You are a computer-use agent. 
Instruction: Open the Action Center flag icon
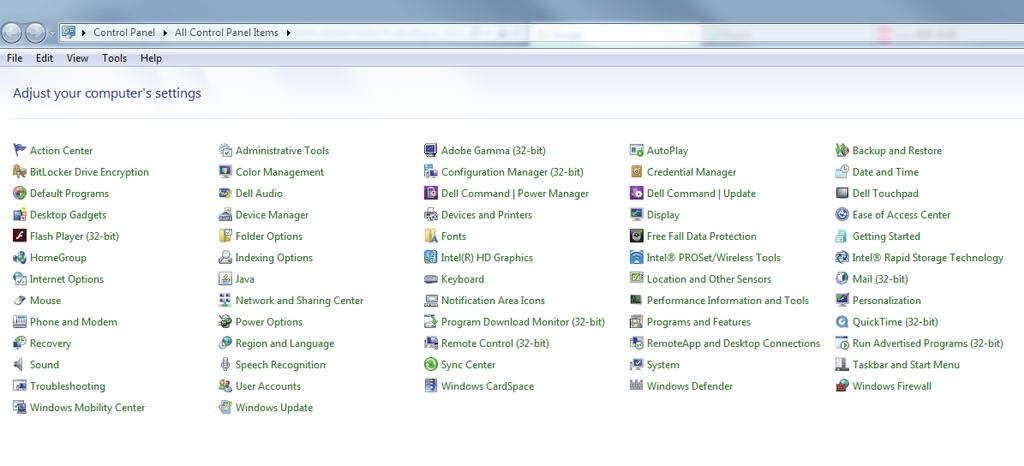20,150
